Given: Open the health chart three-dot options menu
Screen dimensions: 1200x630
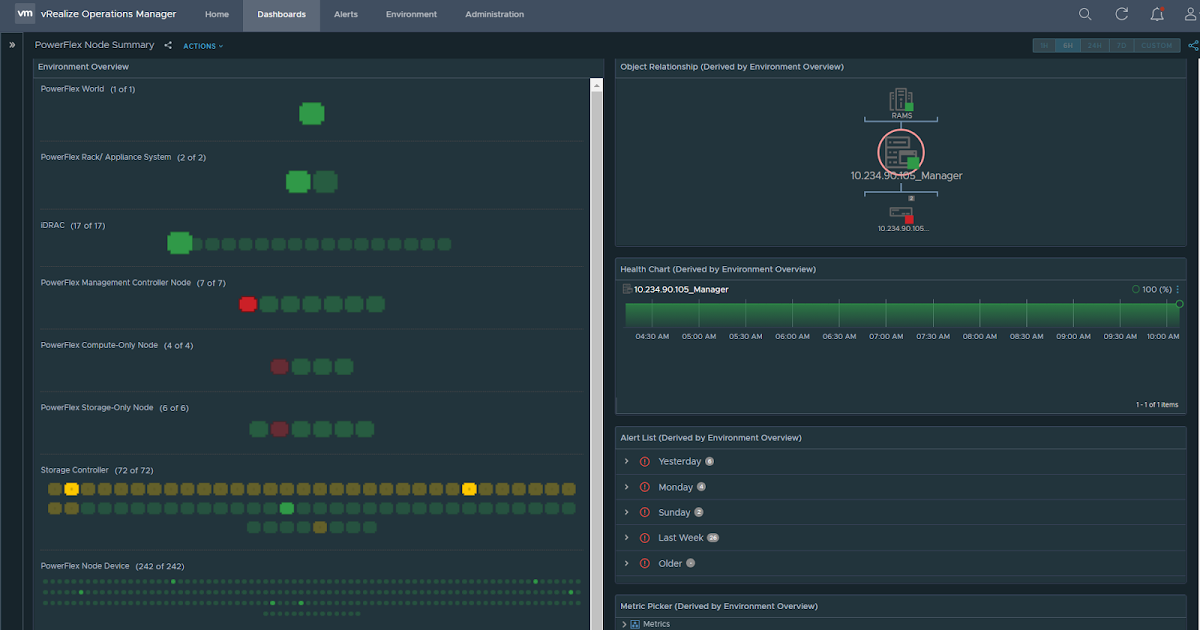Looking at the screenshot, I should click(1178, 289).
